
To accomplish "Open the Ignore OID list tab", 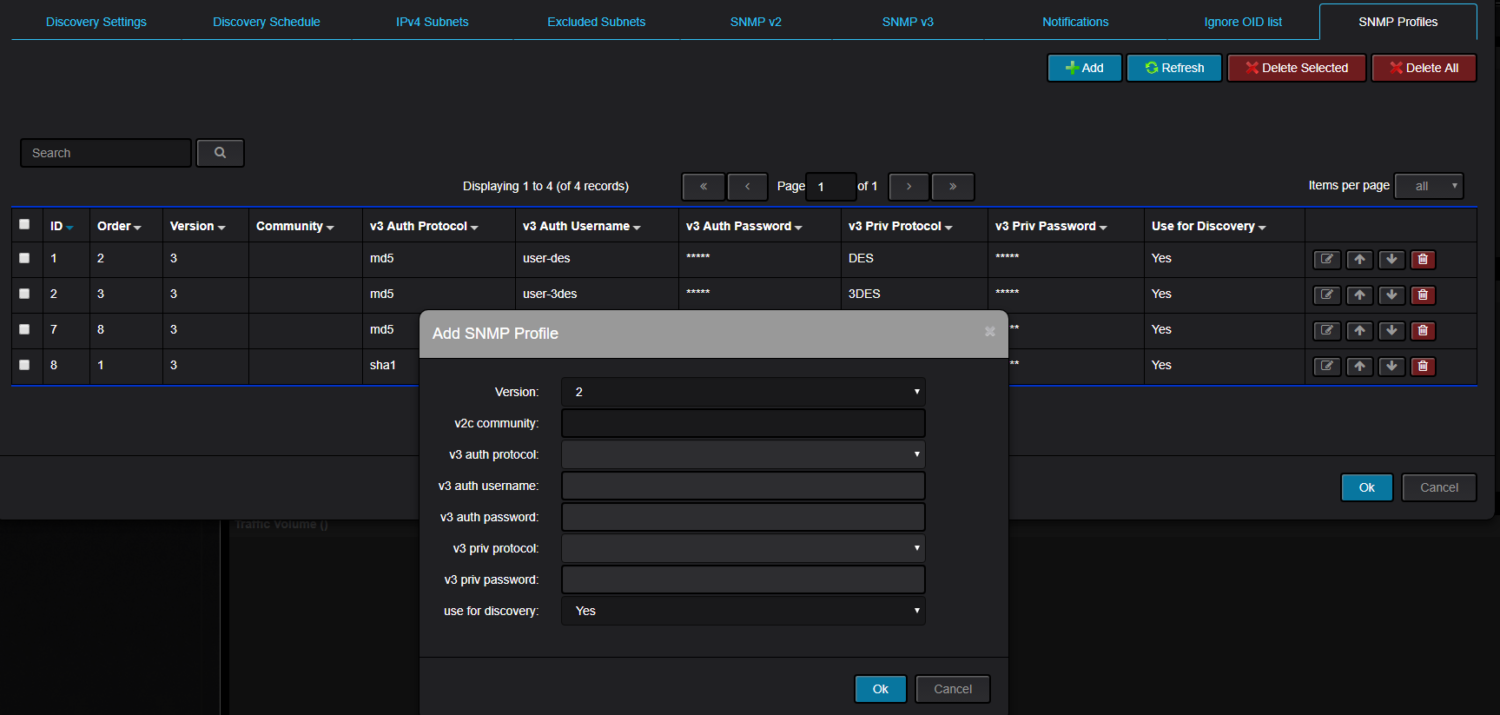I will pyautogui.click(x=1244, y=22).
